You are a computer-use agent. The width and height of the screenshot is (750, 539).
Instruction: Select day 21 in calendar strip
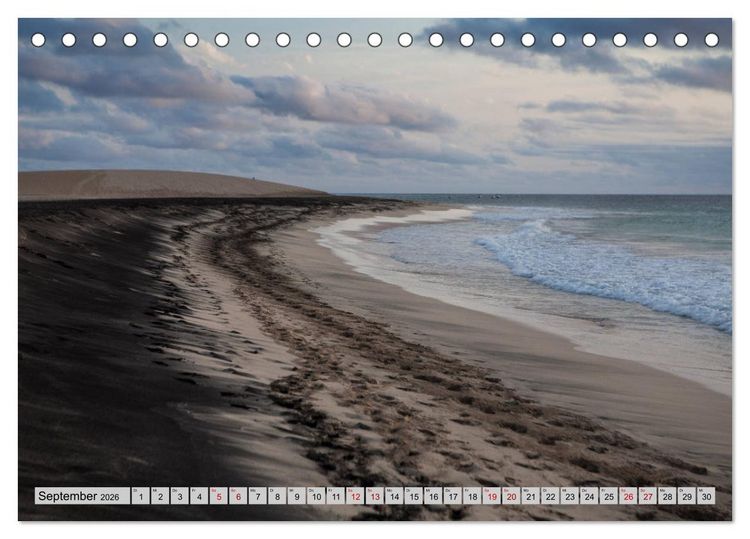point(531,495)
